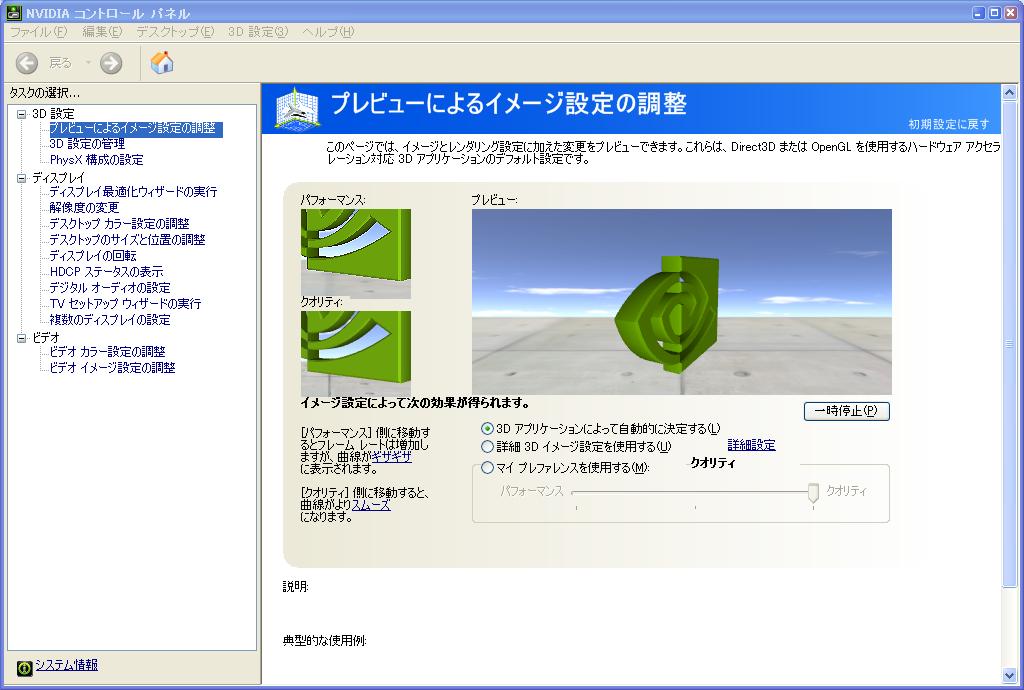Click scrollbar down arrow on right pane
This screenshot has height=690, width=1024.
[1010, 675]
